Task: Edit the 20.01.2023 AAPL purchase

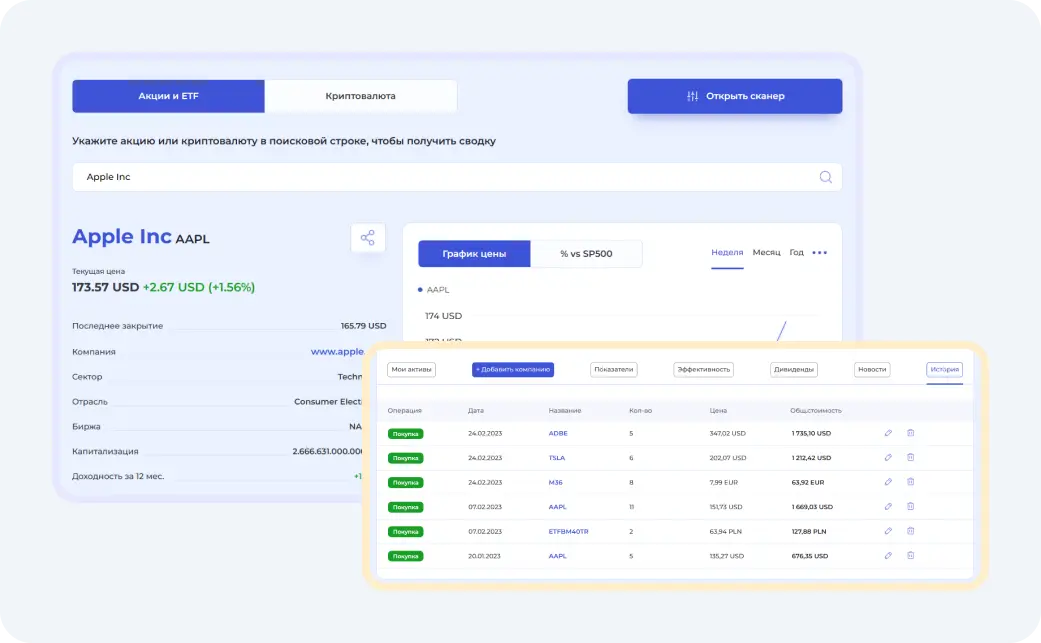Action: (x=888, y=556)
